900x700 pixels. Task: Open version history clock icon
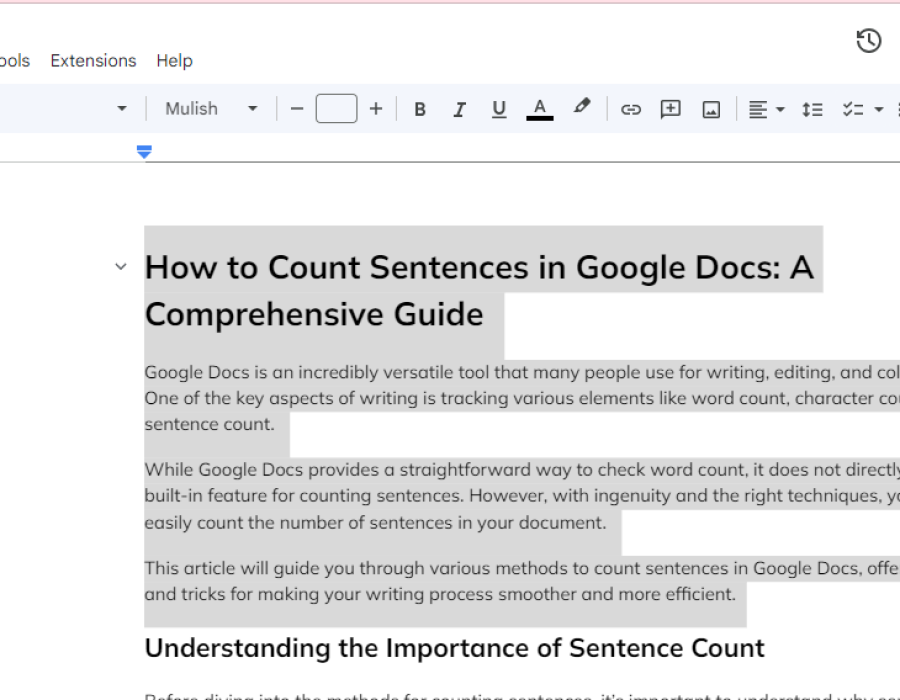point(868,41)
